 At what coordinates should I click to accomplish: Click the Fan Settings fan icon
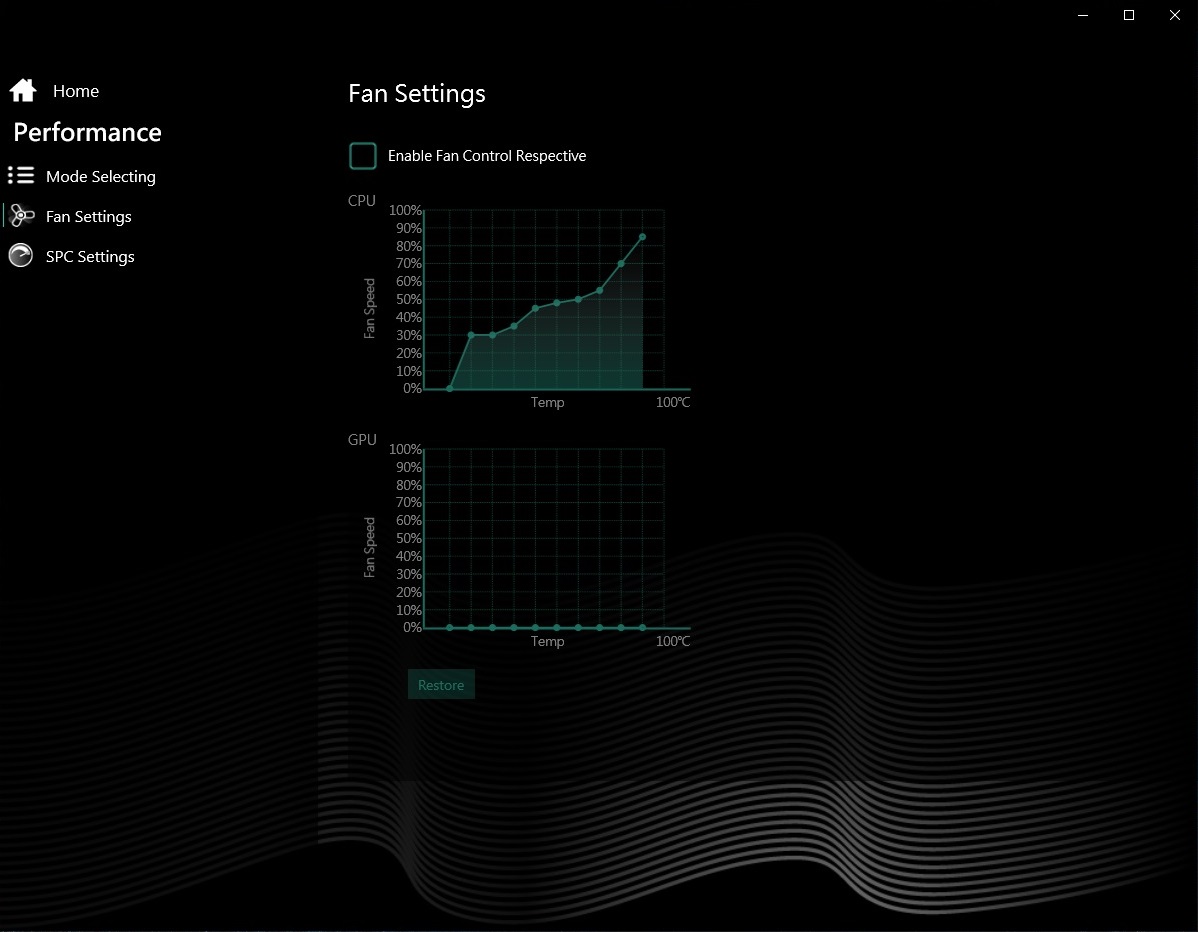click(x=21, y=216)
